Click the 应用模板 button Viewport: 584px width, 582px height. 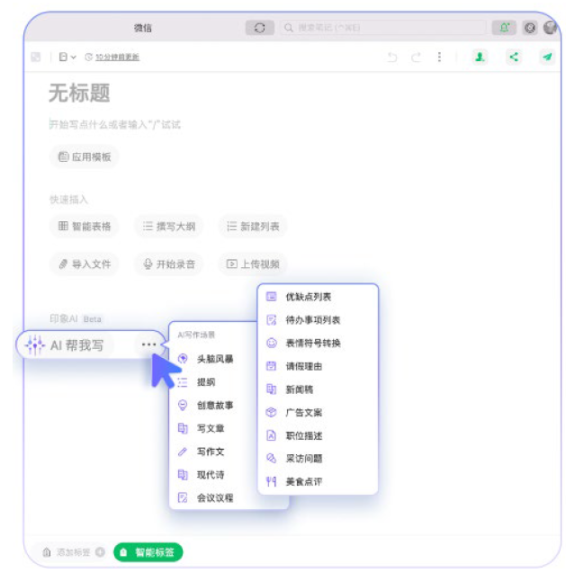(x=85, y=157)
